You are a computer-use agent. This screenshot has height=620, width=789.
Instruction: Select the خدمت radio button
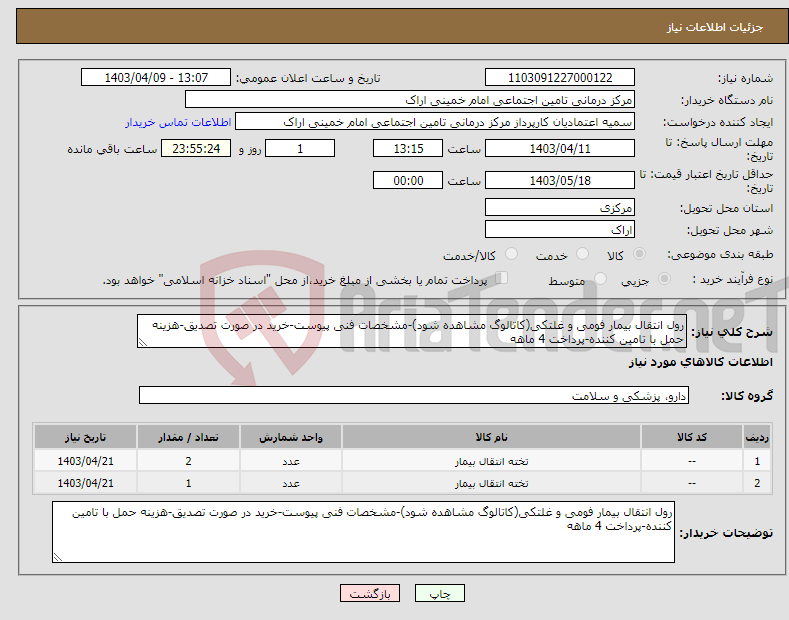pyautogui.click(x=582, y=254)
